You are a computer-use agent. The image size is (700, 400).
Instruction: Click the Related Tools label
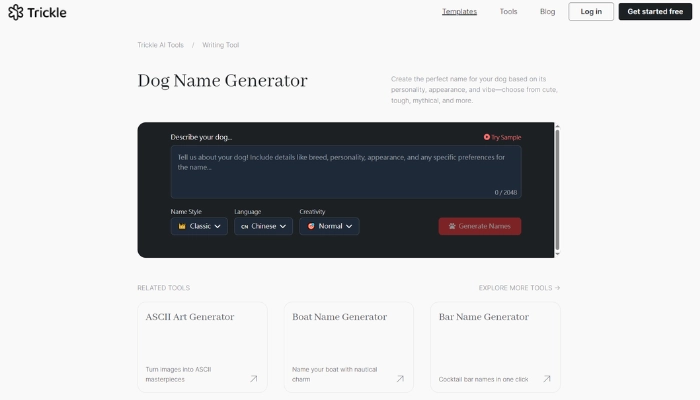163,288
